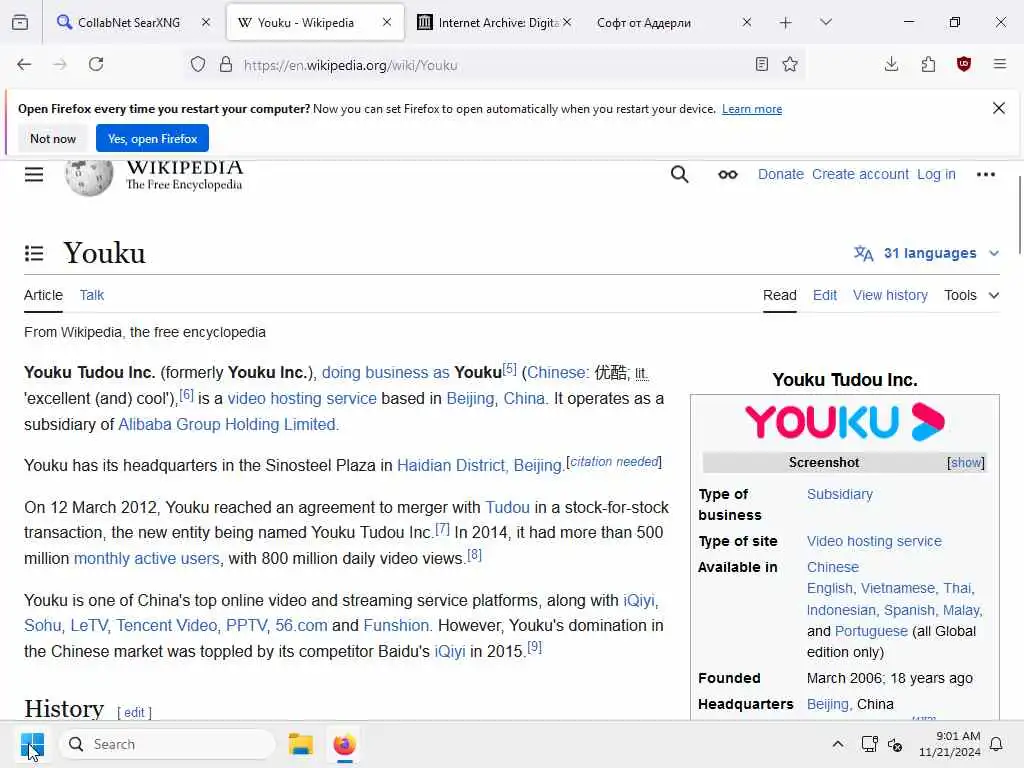Select the Read tab
Viewport: 1024px width, 768px height.
(x=780, y=295)
